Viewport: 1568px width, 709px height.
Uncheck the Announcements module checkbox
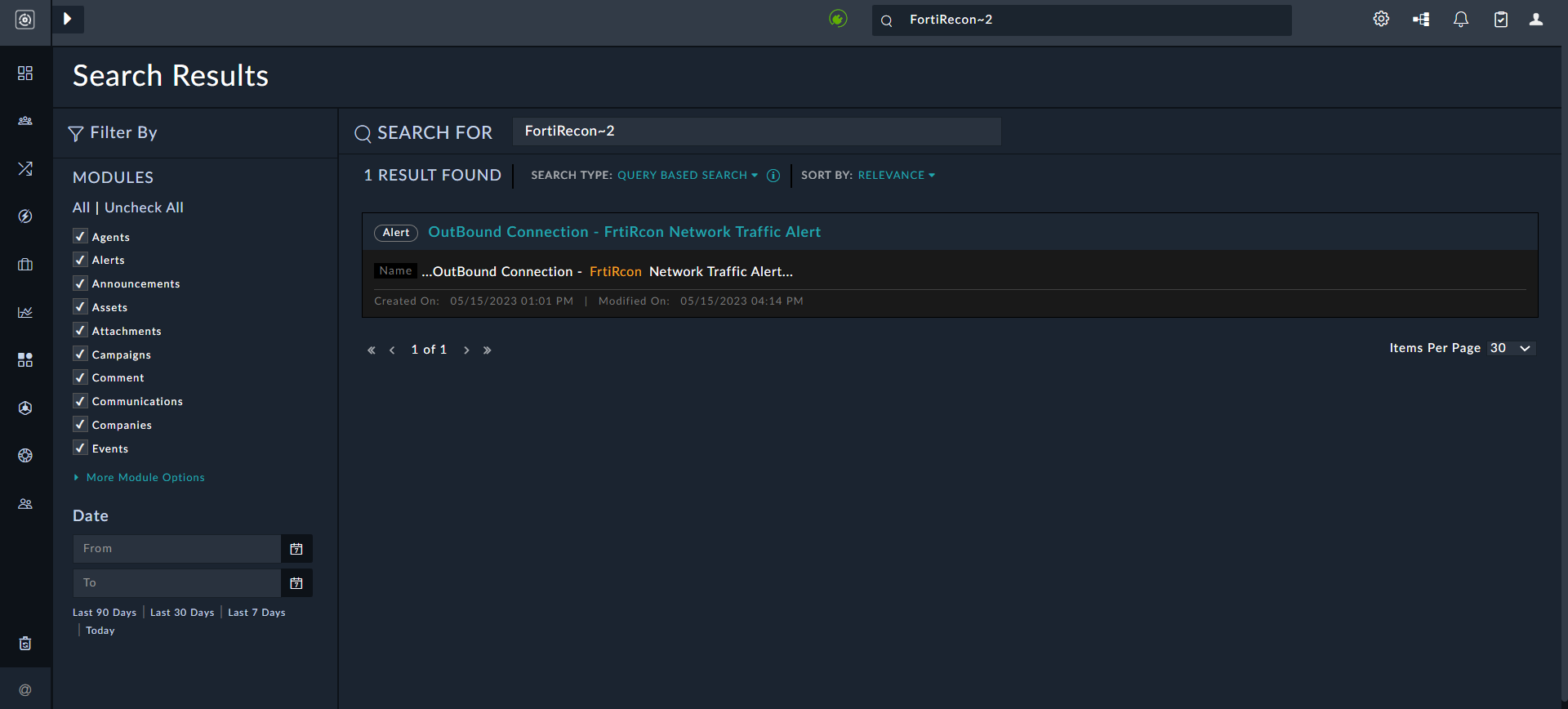click(x=80, y=283)
